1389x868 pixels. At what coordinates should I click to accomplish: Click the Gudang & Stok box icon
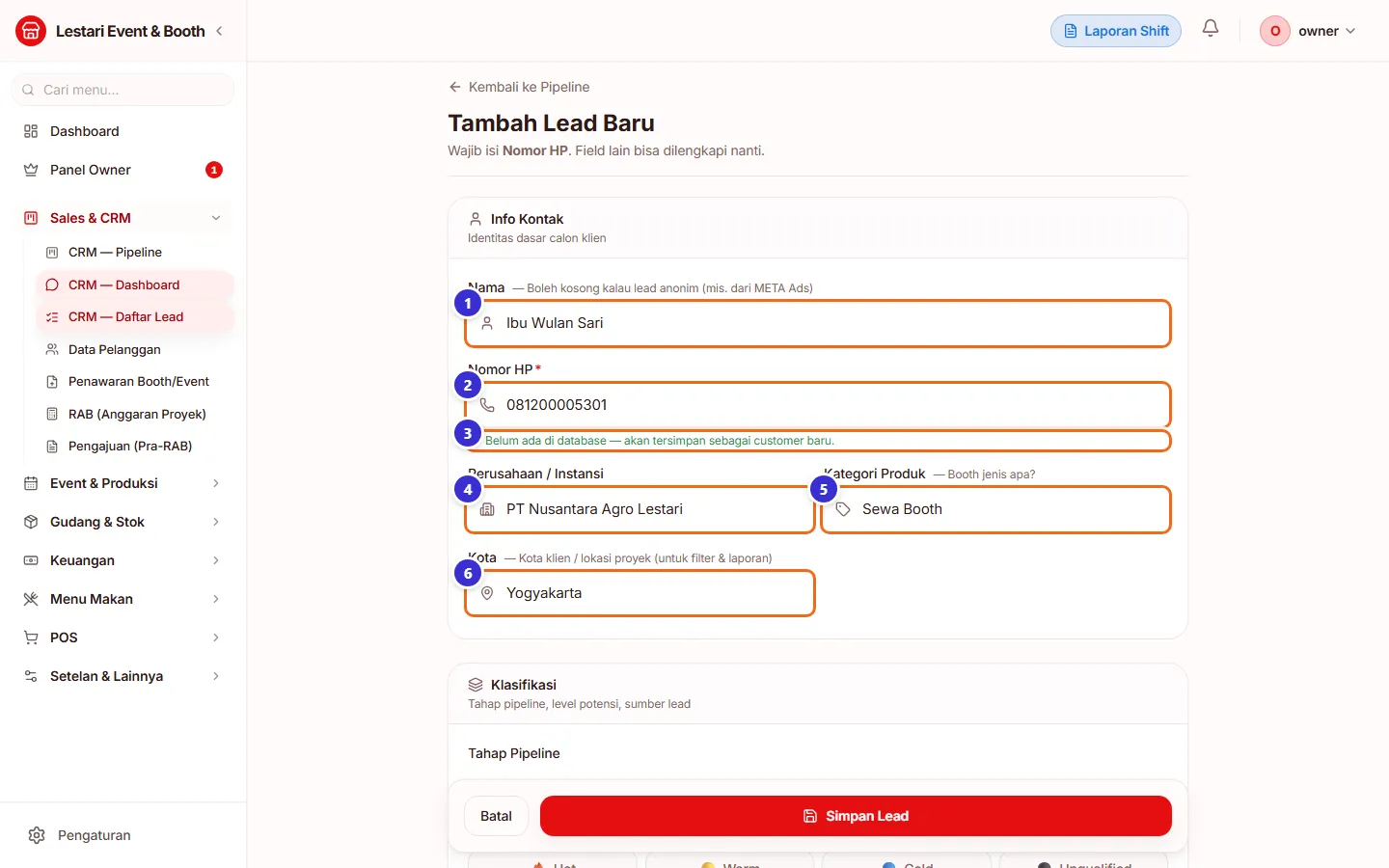31,522
